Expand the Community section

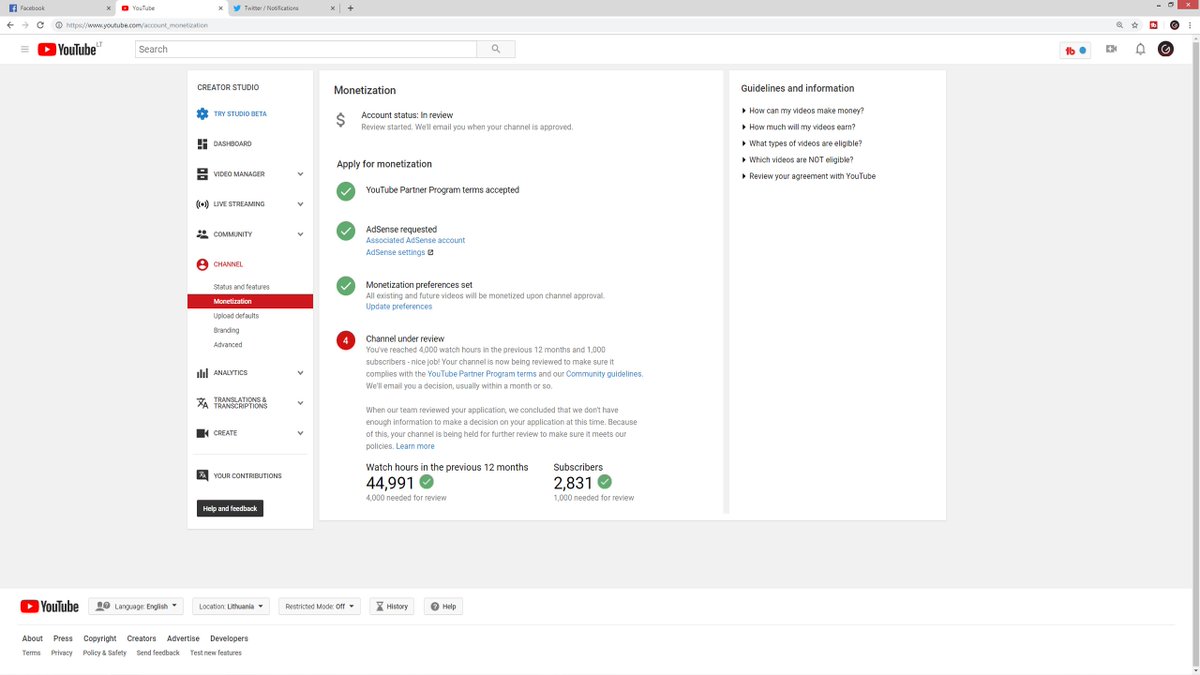300,234
